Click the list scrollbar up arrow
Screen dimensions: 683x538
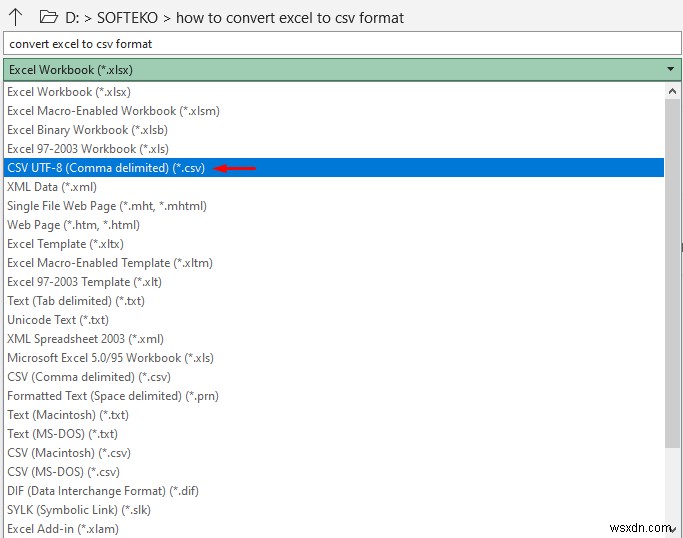click(673, 91)
